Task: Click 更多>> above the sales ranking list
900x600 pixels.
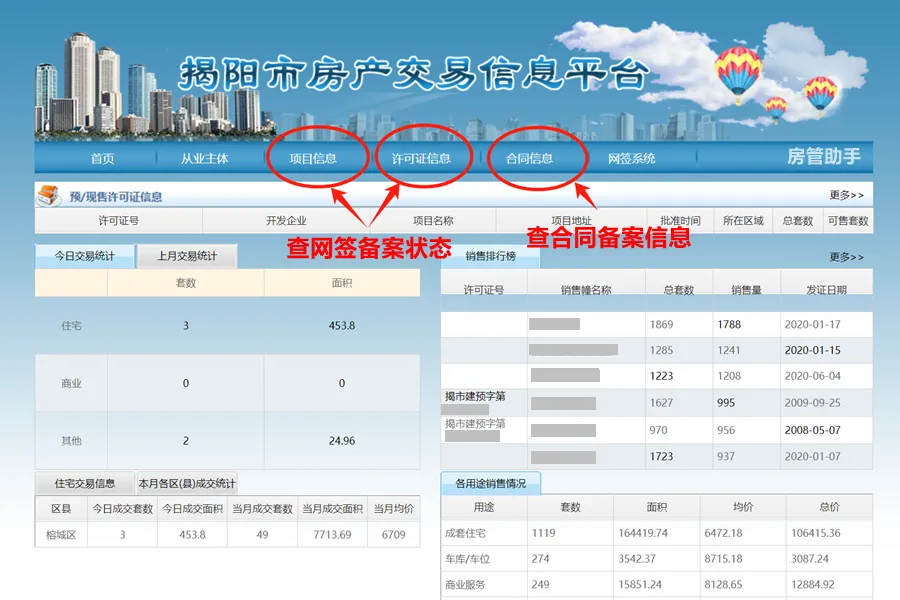Action: pos(845,257)
